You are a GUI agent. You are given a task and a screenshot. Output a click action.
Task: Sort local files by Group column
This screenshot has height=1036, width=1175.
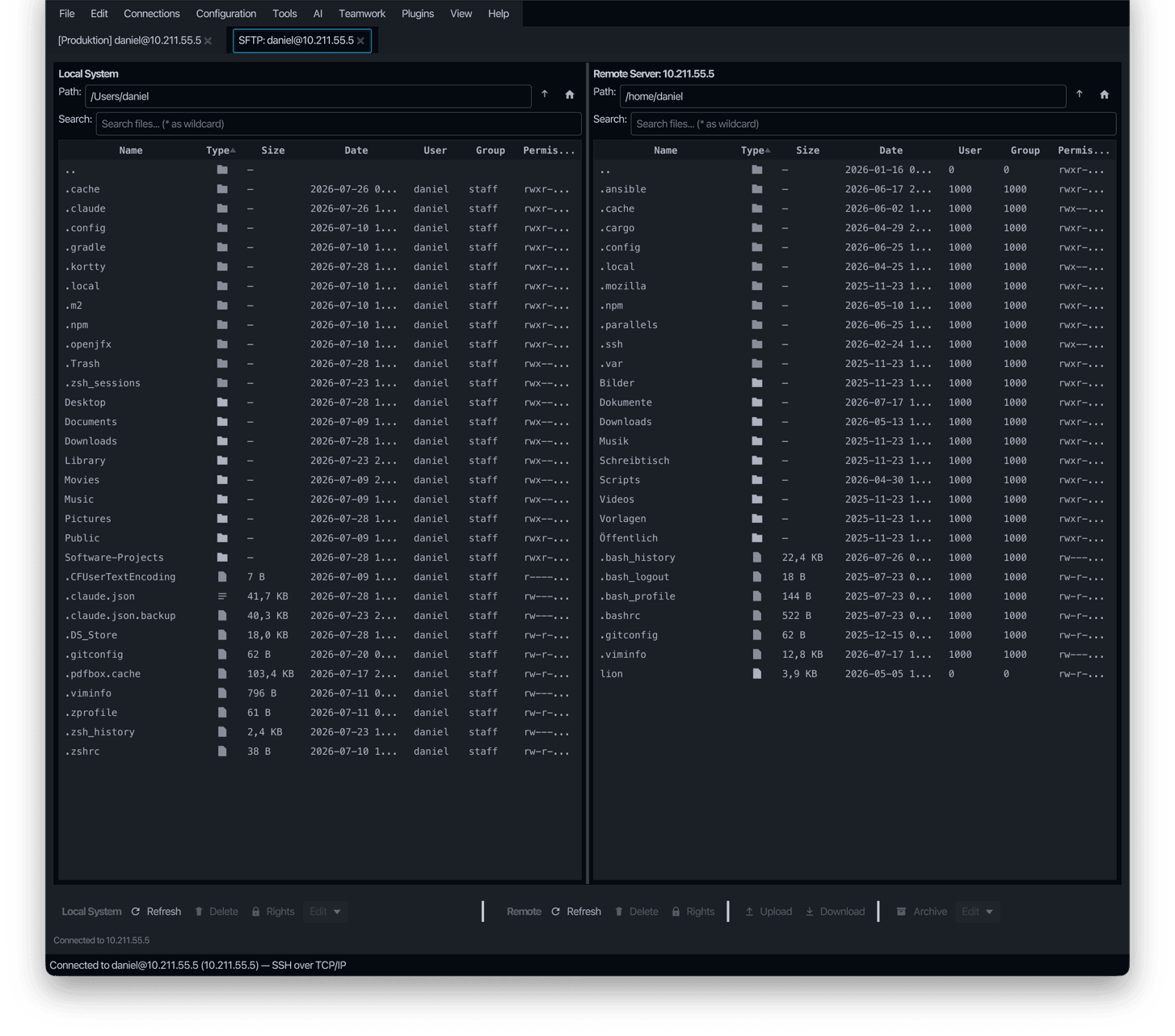[x=491, y=150]
